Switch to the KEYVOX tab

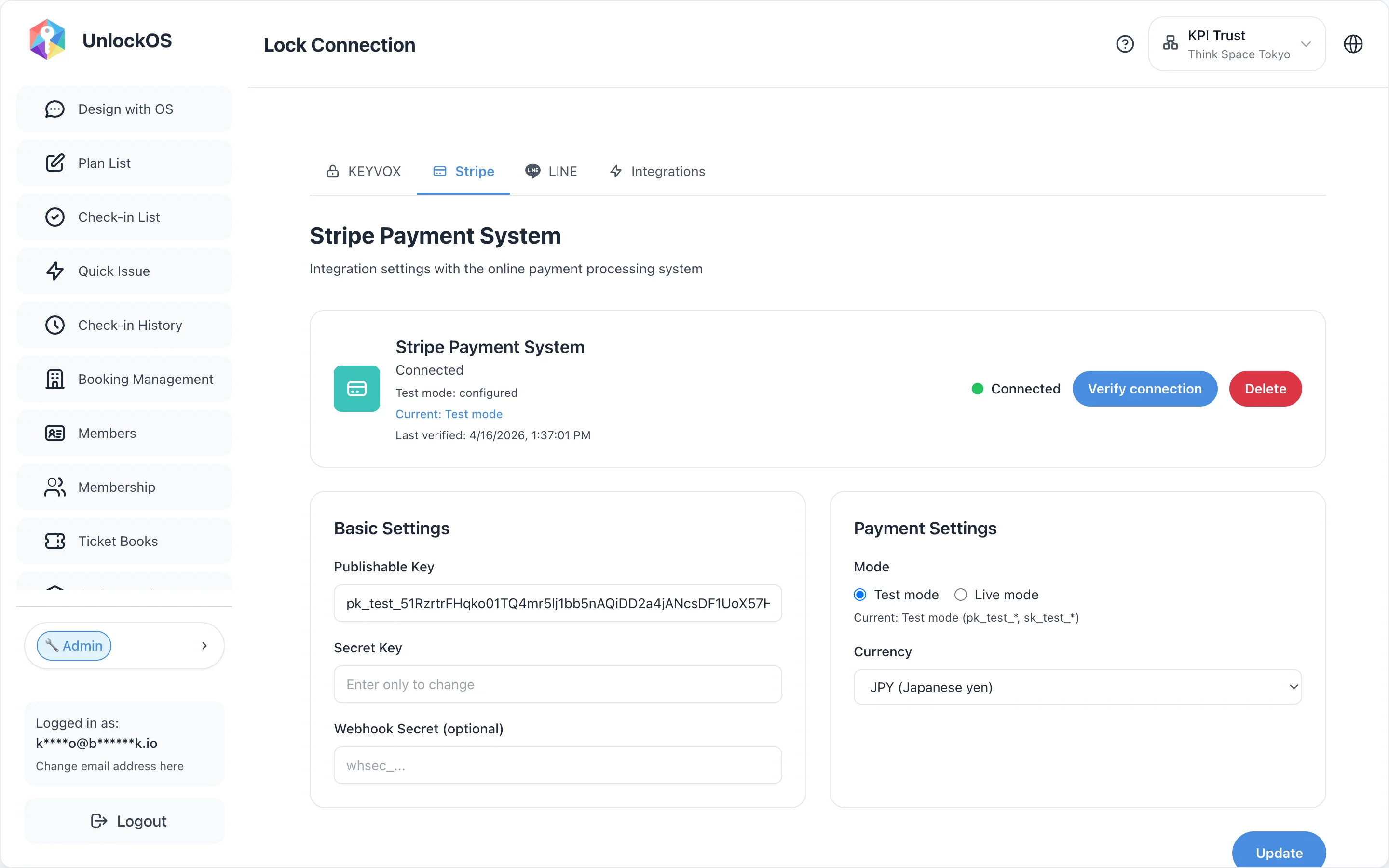[x=363, y=171]
